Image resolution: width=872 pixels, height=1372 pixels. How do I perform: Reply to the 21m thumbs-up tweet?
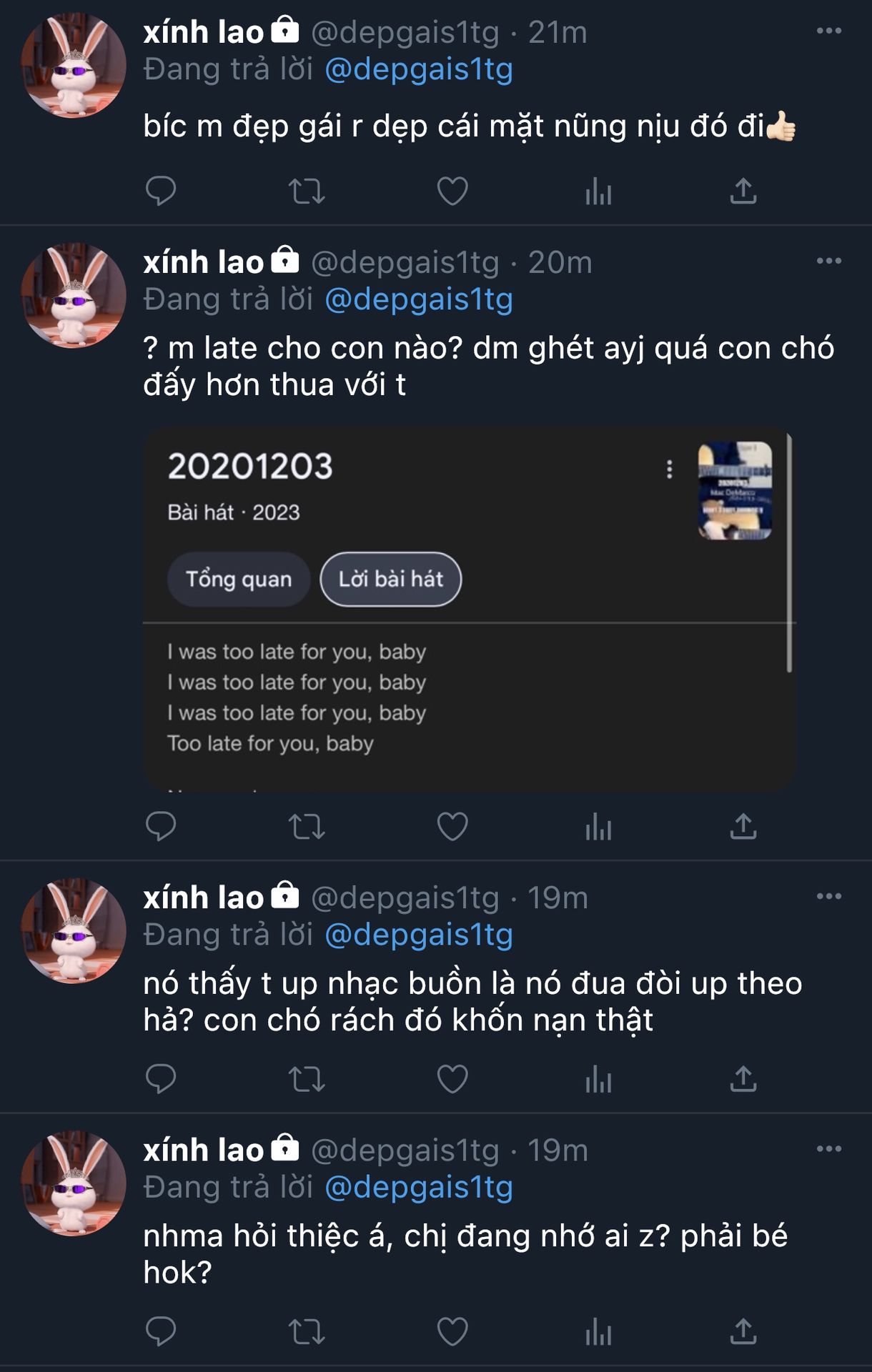click(161, 191)
